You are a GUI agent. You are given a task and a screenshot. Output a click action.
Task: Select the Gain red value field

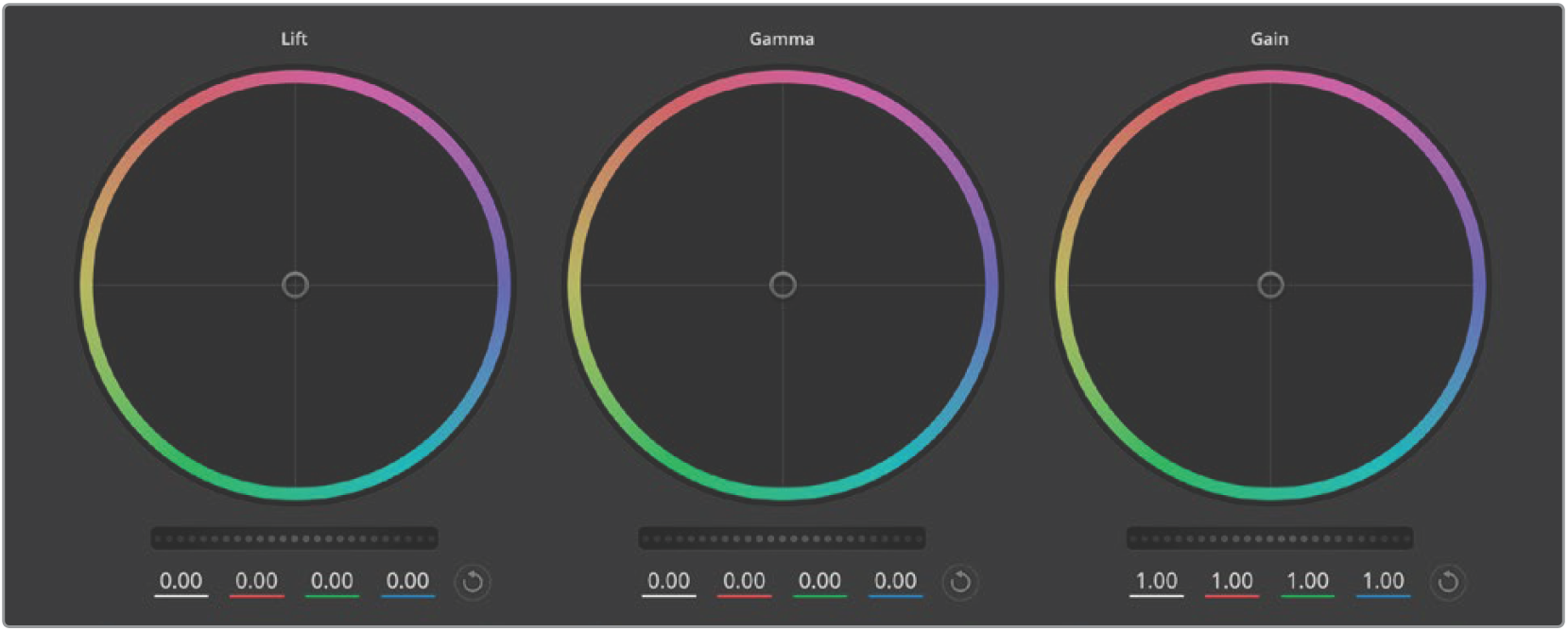point(1232,582)
